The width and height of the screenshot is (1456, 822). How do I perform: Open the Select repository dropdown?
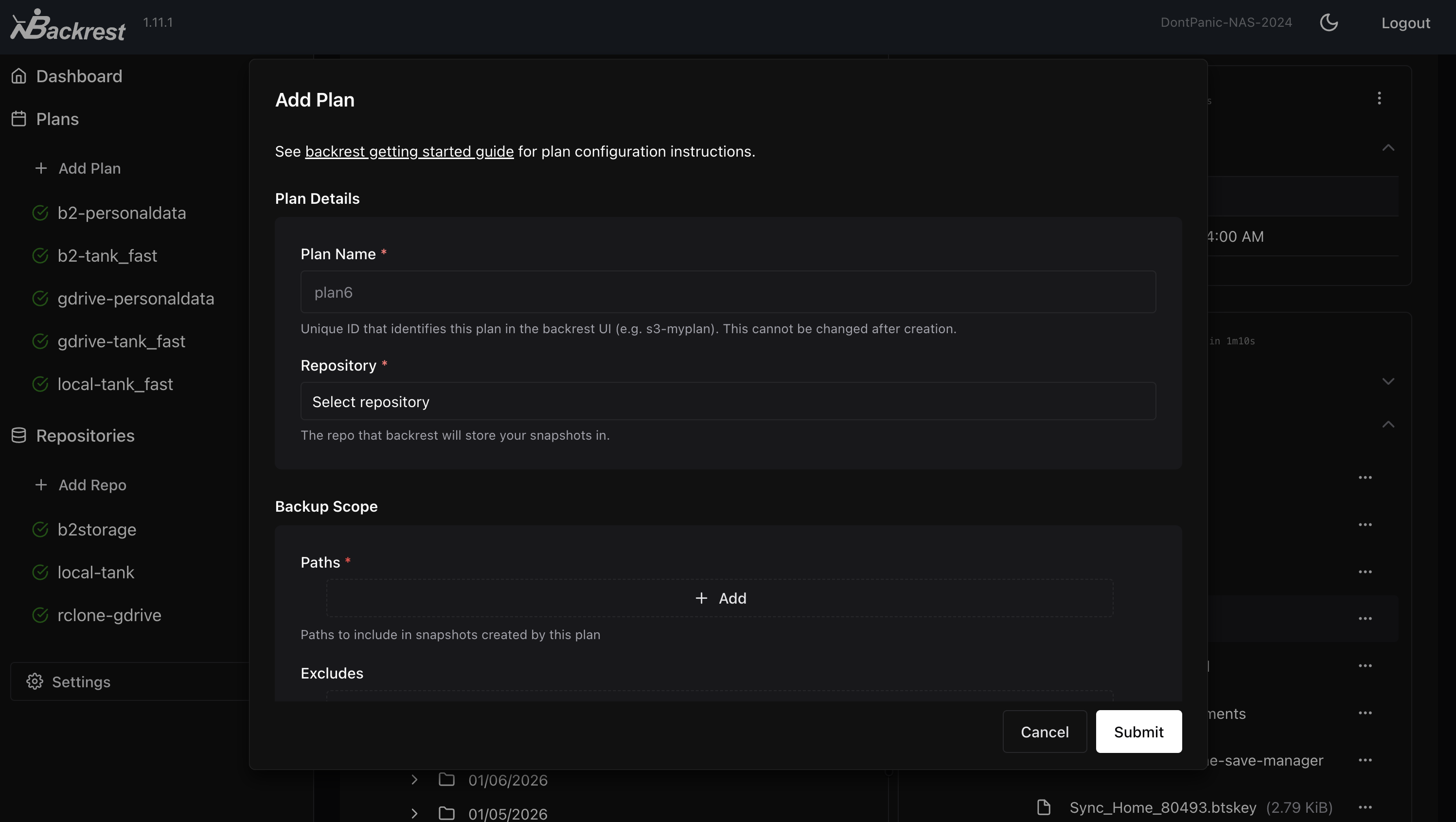[728, 401]
